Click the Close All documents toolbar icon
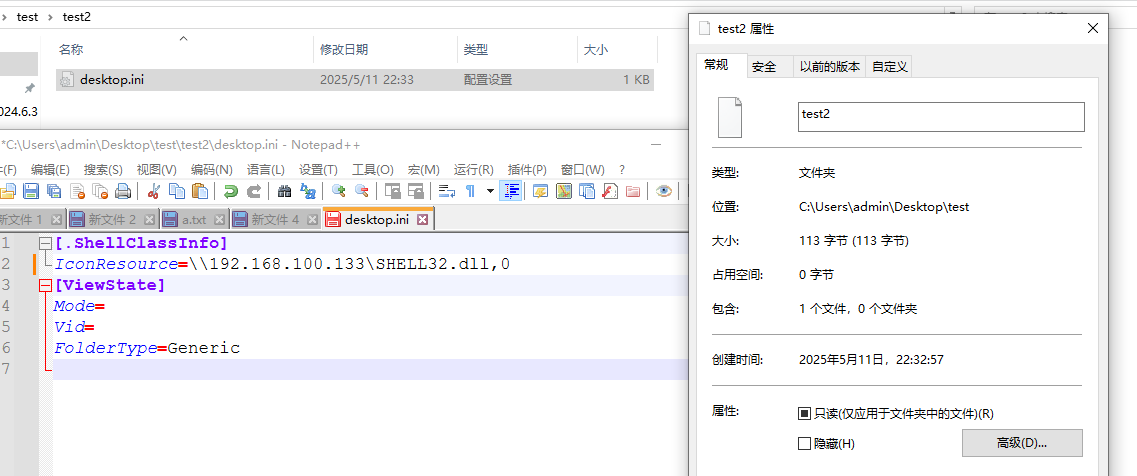1137x476 pixels. [x=100, y=191]
